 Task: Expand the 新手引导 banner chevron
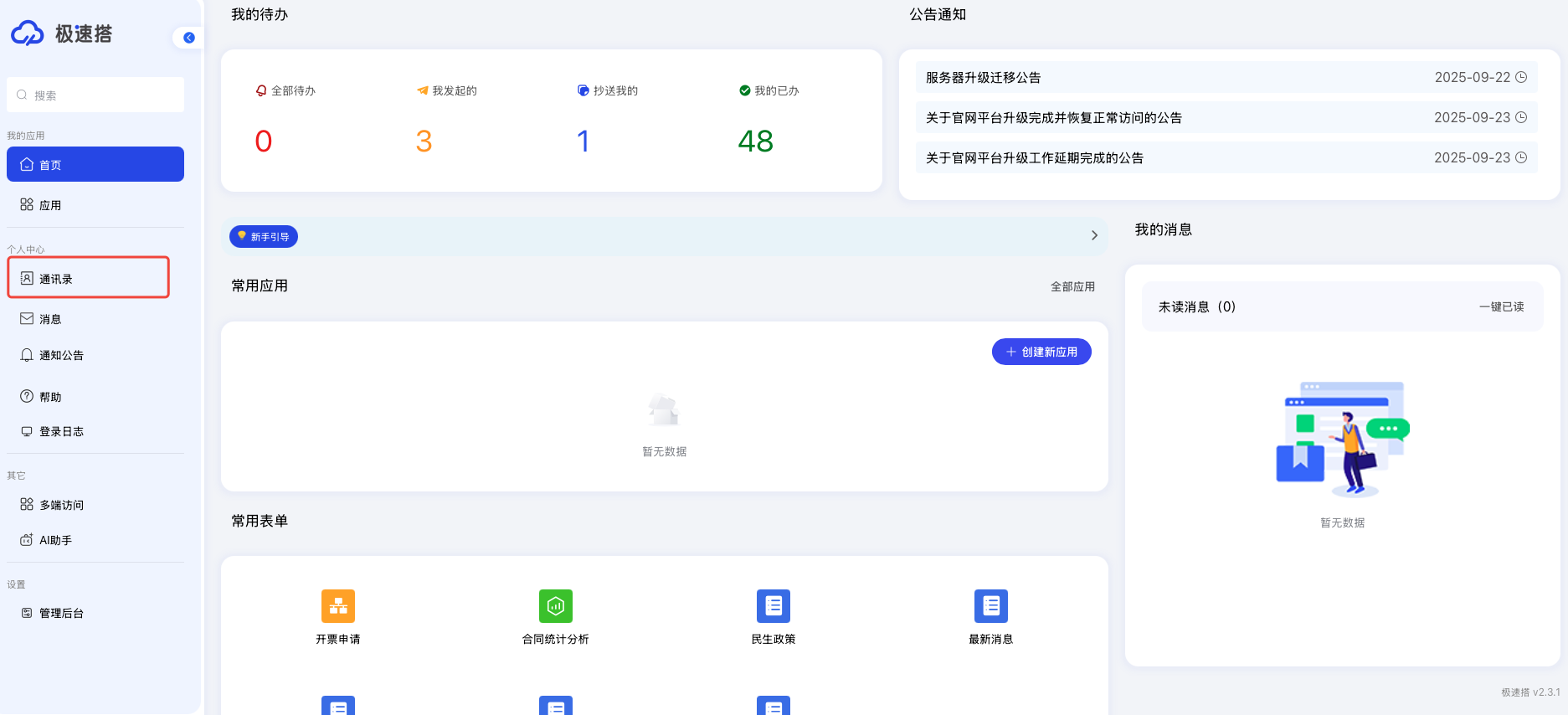1094,236
